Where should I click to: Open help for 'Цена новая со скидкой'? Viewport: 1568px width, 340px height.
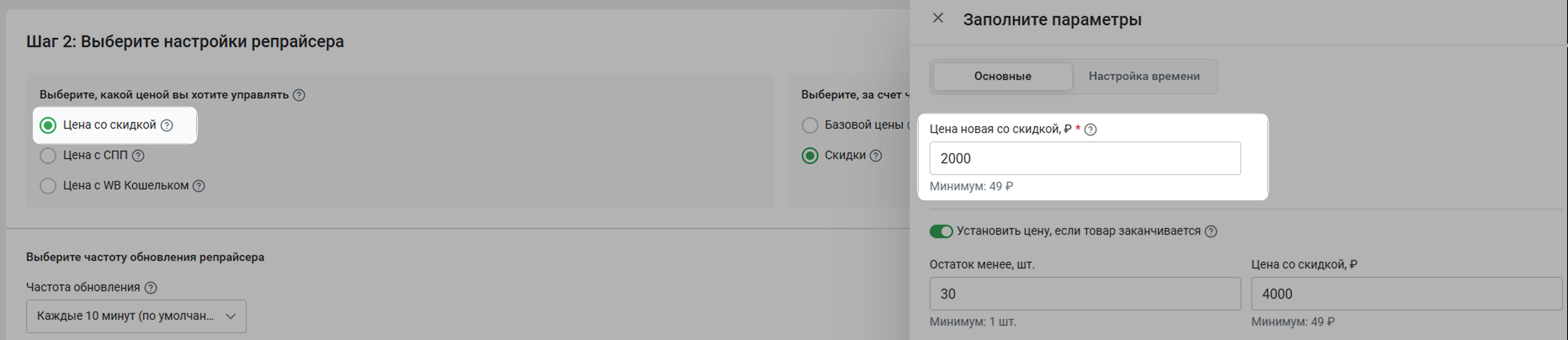click(1091, 130)
